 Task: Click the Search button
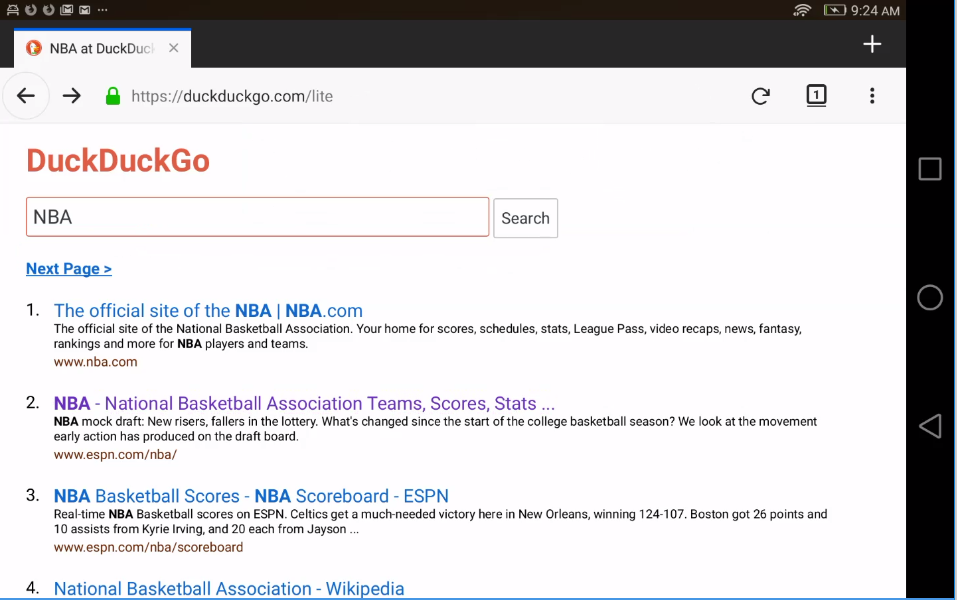(x=525, y=218)
